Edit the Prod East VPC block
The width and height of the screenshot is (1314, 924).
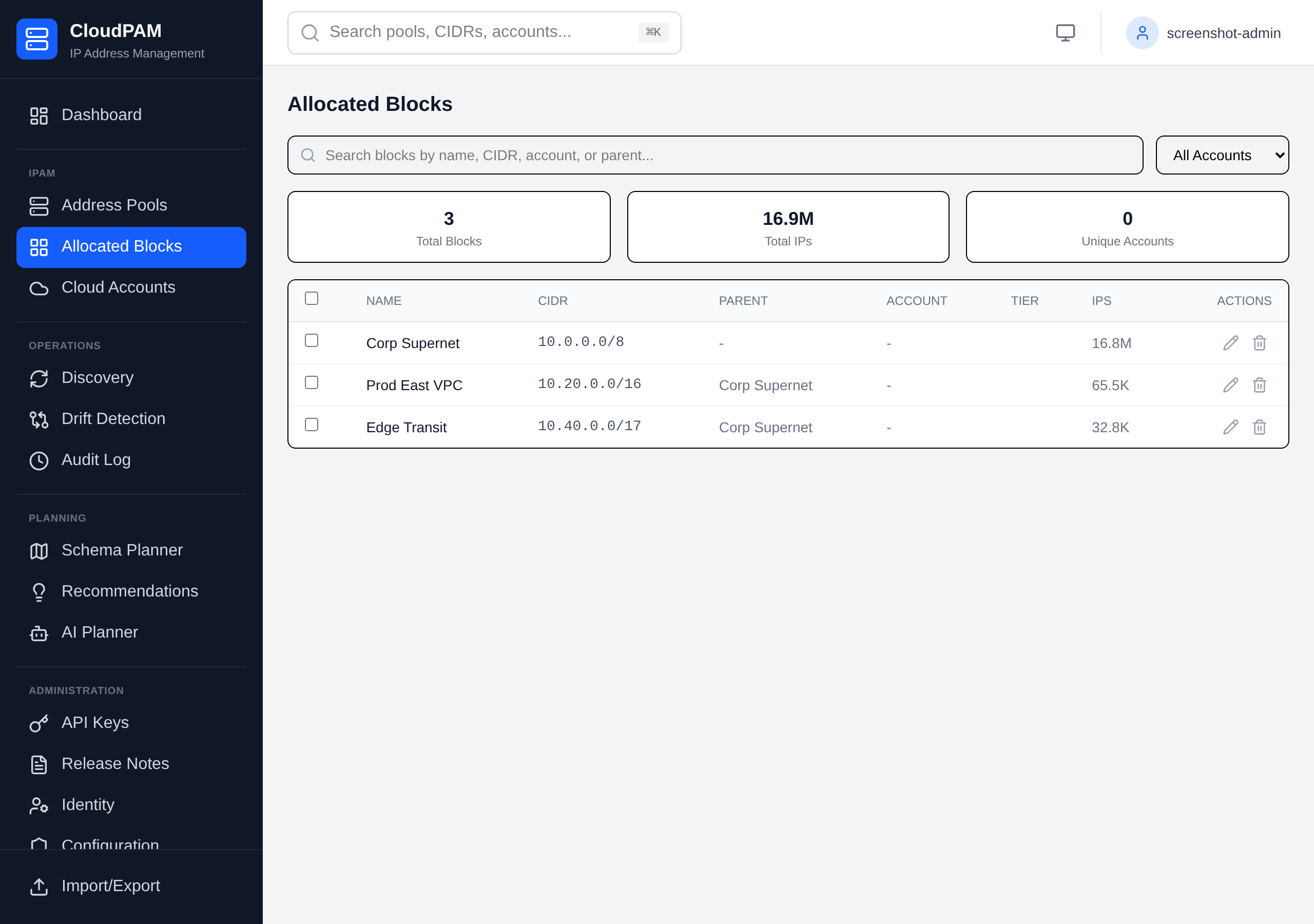[1230, 386]
